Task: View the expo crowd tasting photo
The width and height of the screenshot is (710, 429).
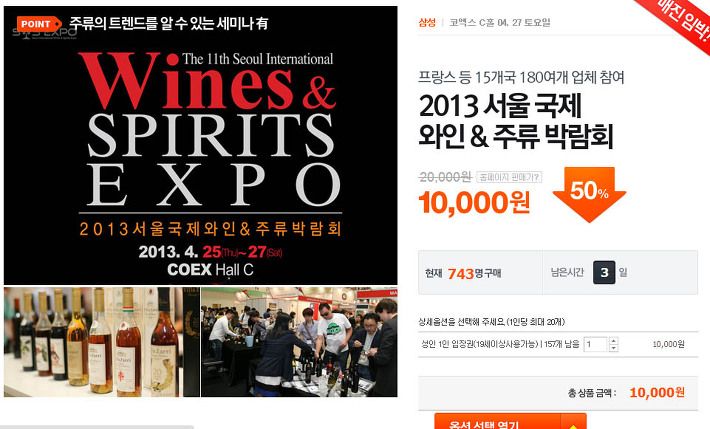Action: (x=299, y=342)
